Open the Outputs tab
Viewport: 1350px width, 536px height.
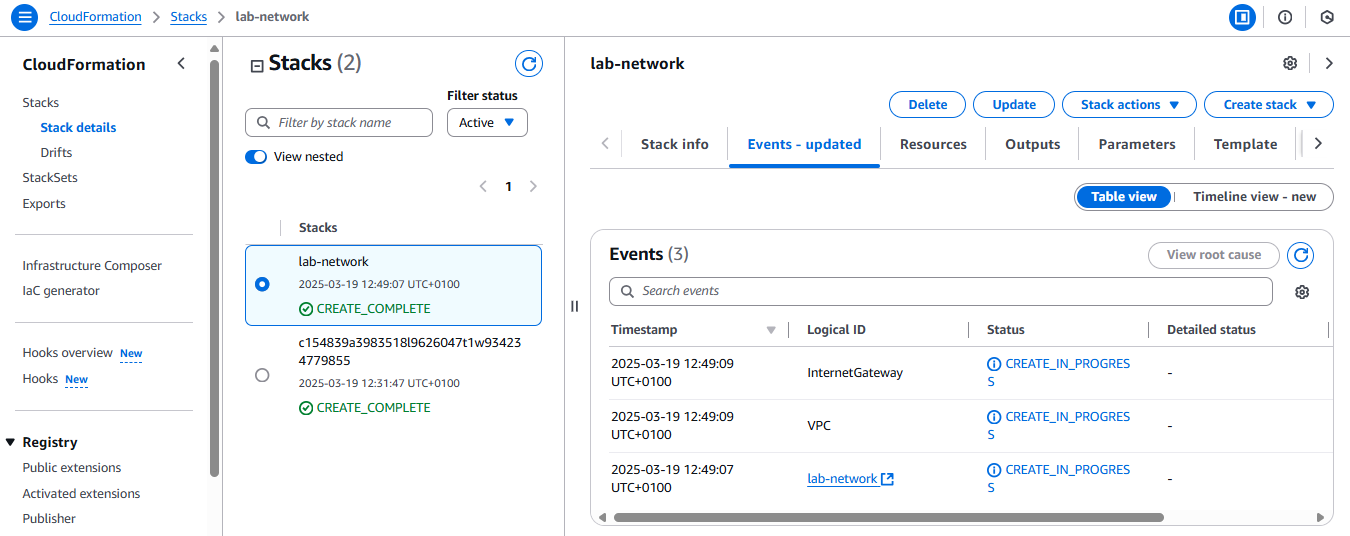[x=1032, y=144]
